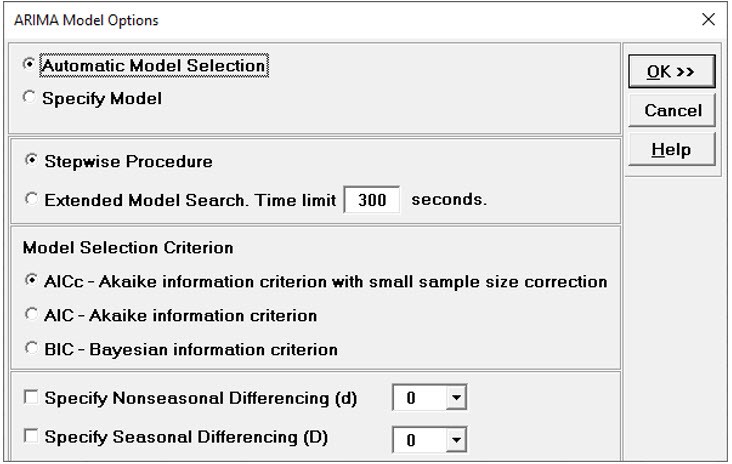The height and width of the screenshot is (464, 732).
Task: Click the ARIMA Model Options title bar
Action: click(300, 20)
